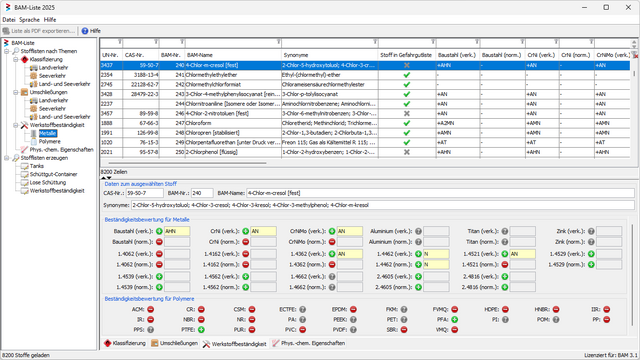Click green plus icon beside 1.4462 (norm.)
This screenshot has width=640, height=360.
(x=418, y=264)
